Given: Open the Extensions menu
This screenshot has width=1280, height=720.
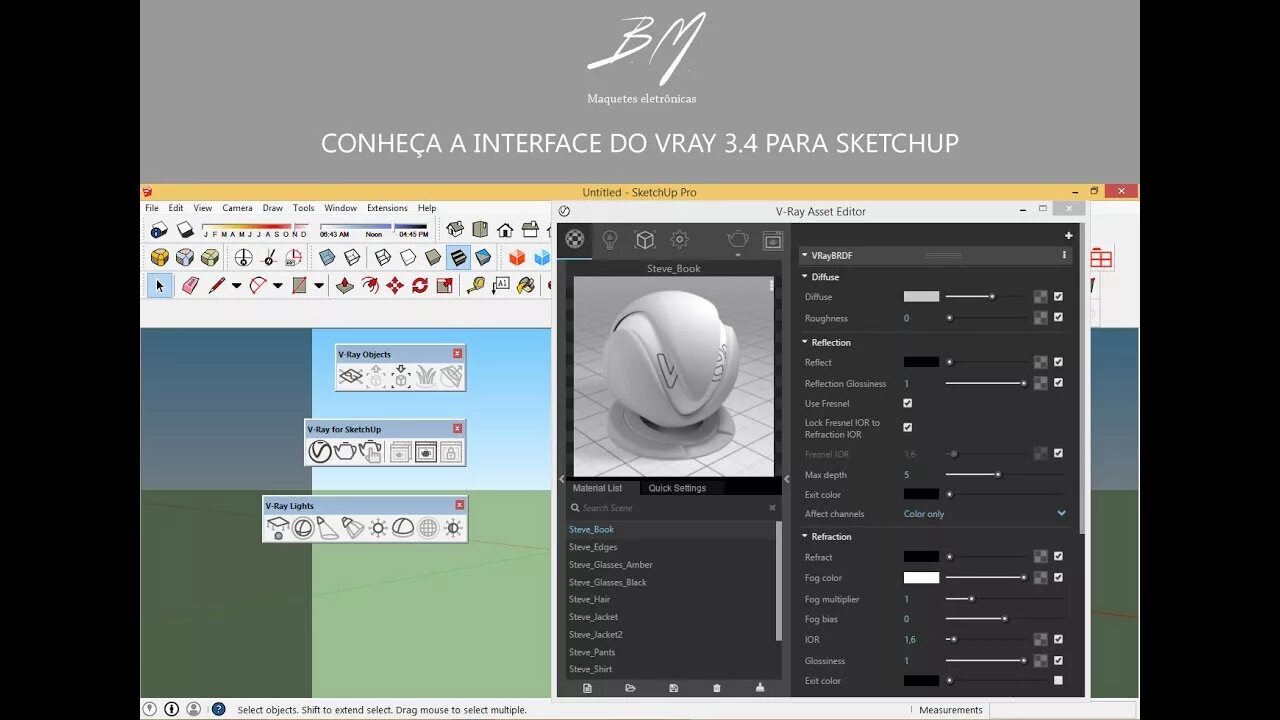Looking at the screenshot, I should (x=387, y=208).
